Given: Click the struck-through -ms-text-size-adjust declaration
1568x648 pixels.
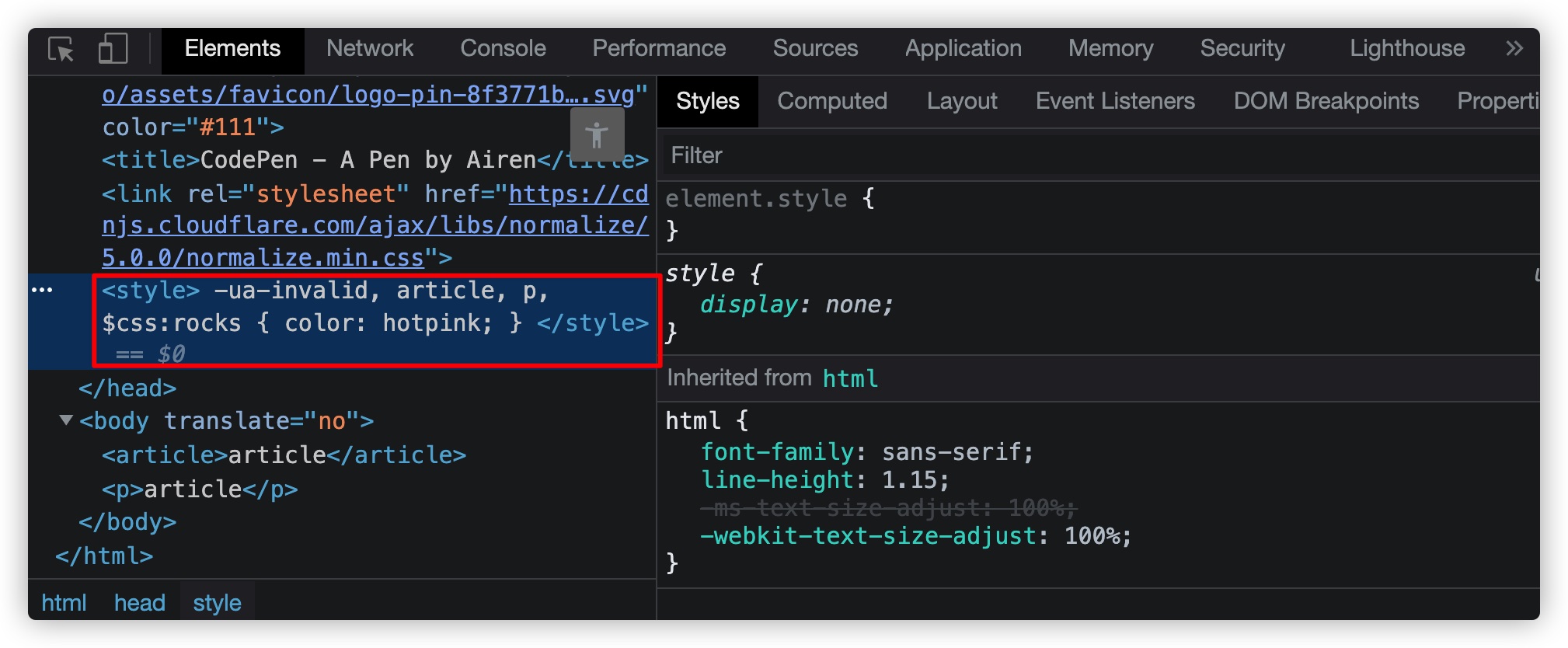Looking at the screenshot, I should [888, 508].
